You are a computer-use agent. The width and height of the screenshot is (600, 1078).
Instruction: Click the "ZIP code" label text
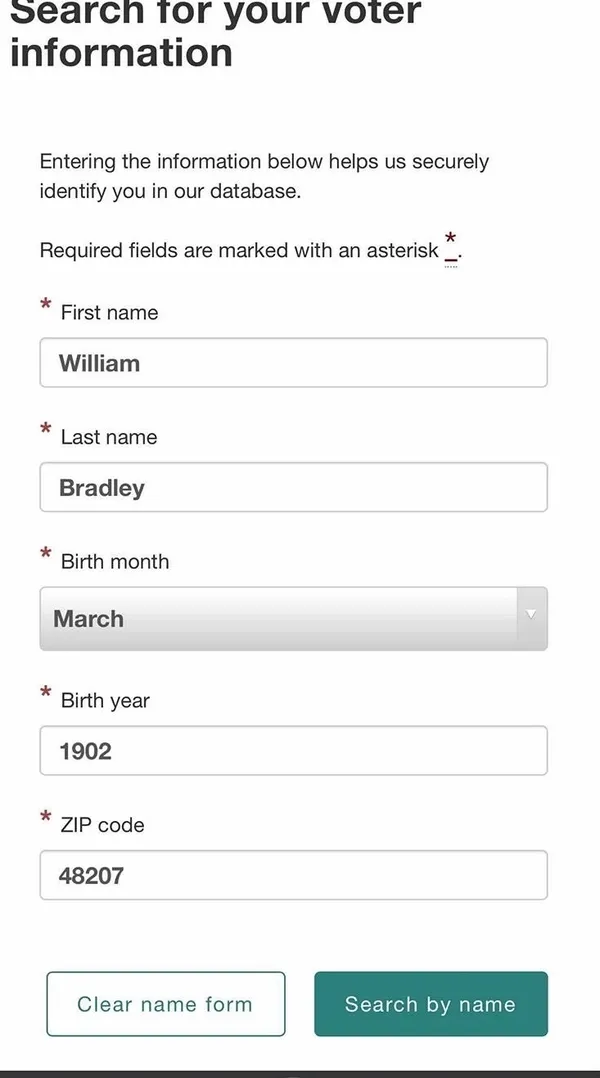click(x=103, y=826)
